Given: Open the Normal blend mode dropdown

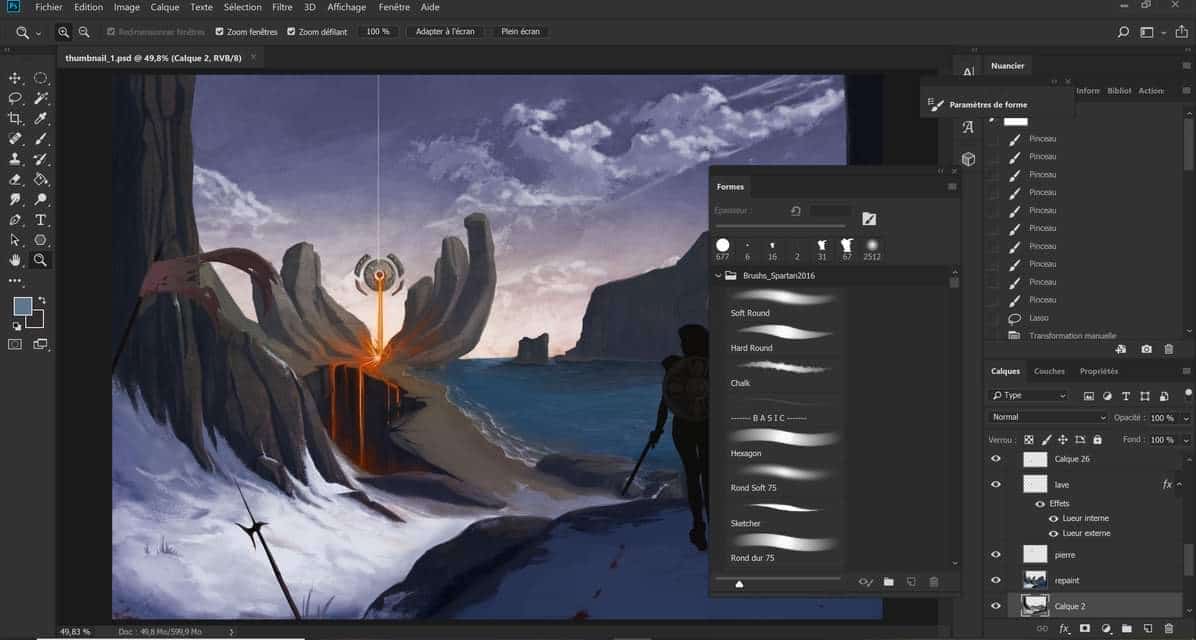Looking at the screenshot, I should [x=1047, y=417].
